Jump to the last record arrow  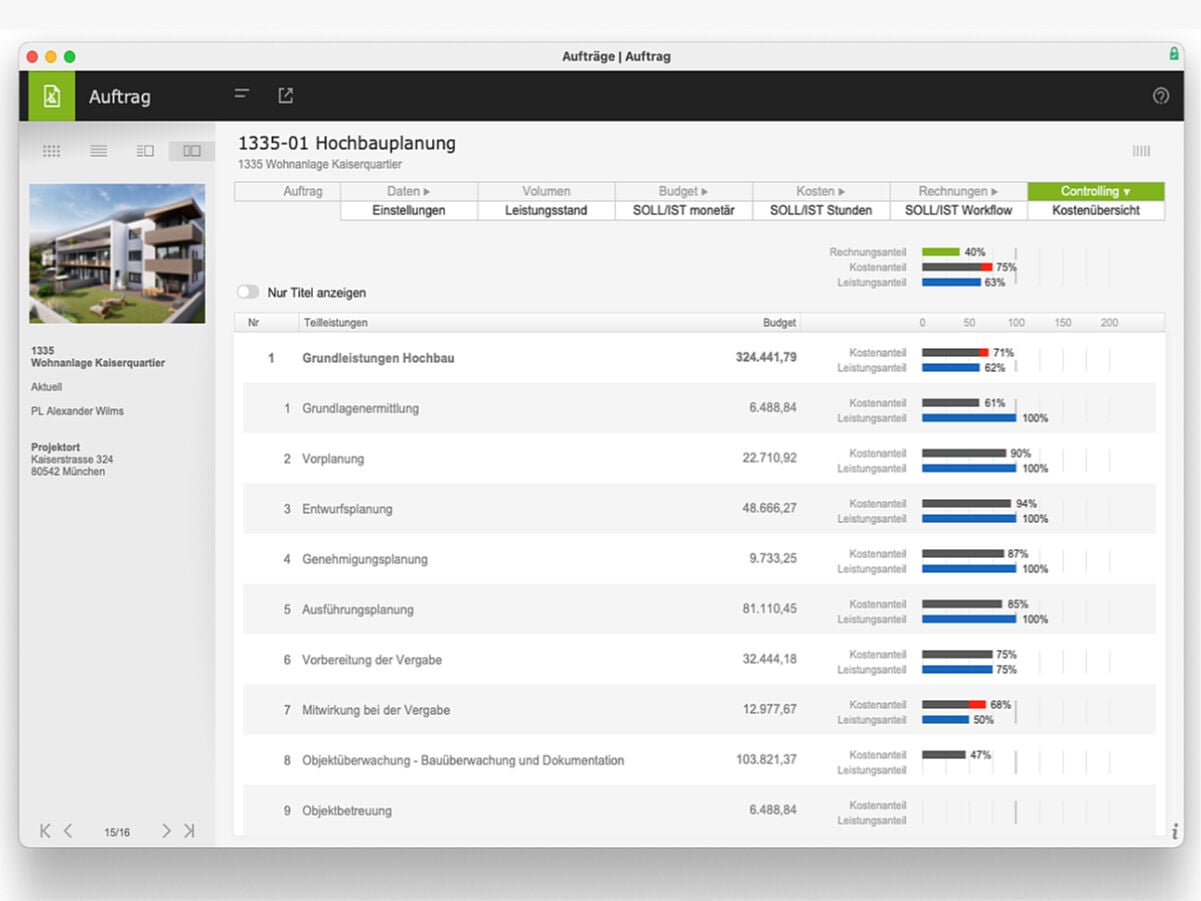pyautogui.click(x=189, y=831)
